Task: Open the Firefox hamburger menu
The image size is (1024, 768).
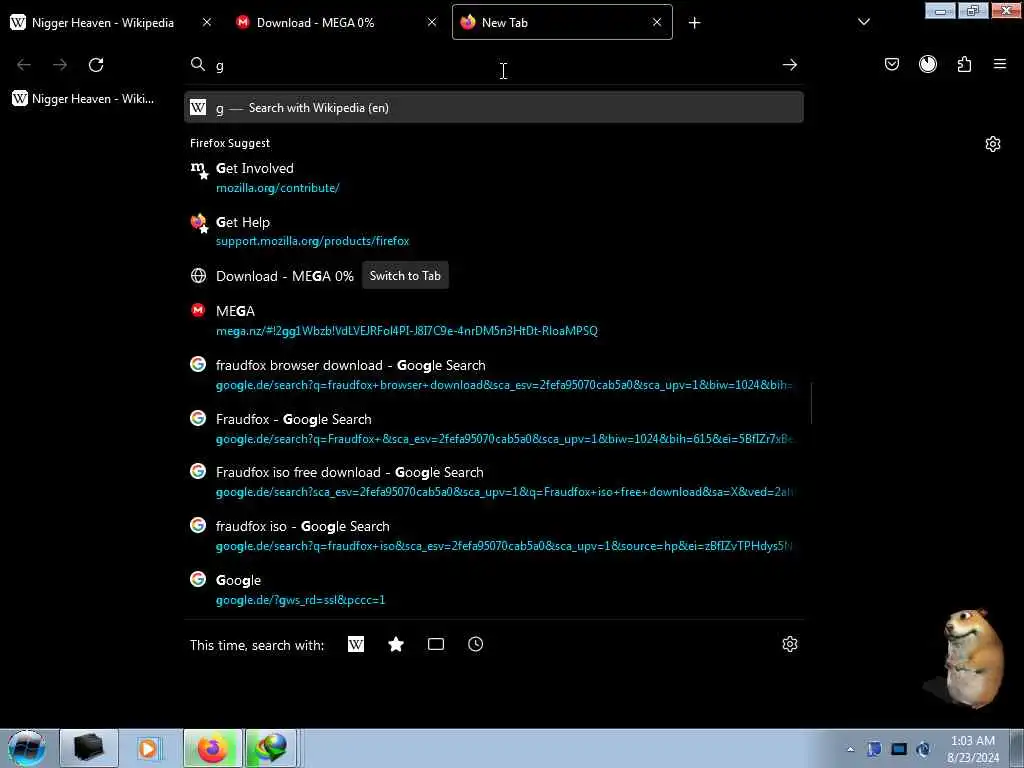Action: (1000, 64)
